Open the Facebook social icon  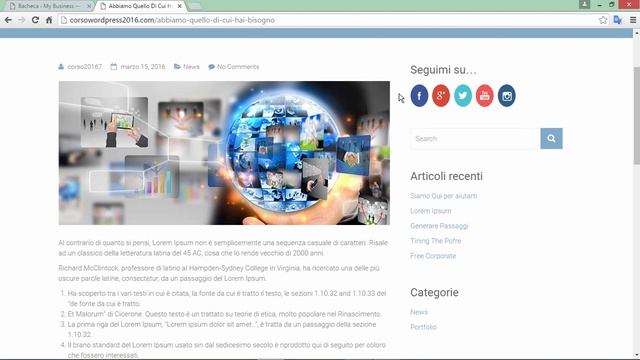coord(419,96)
